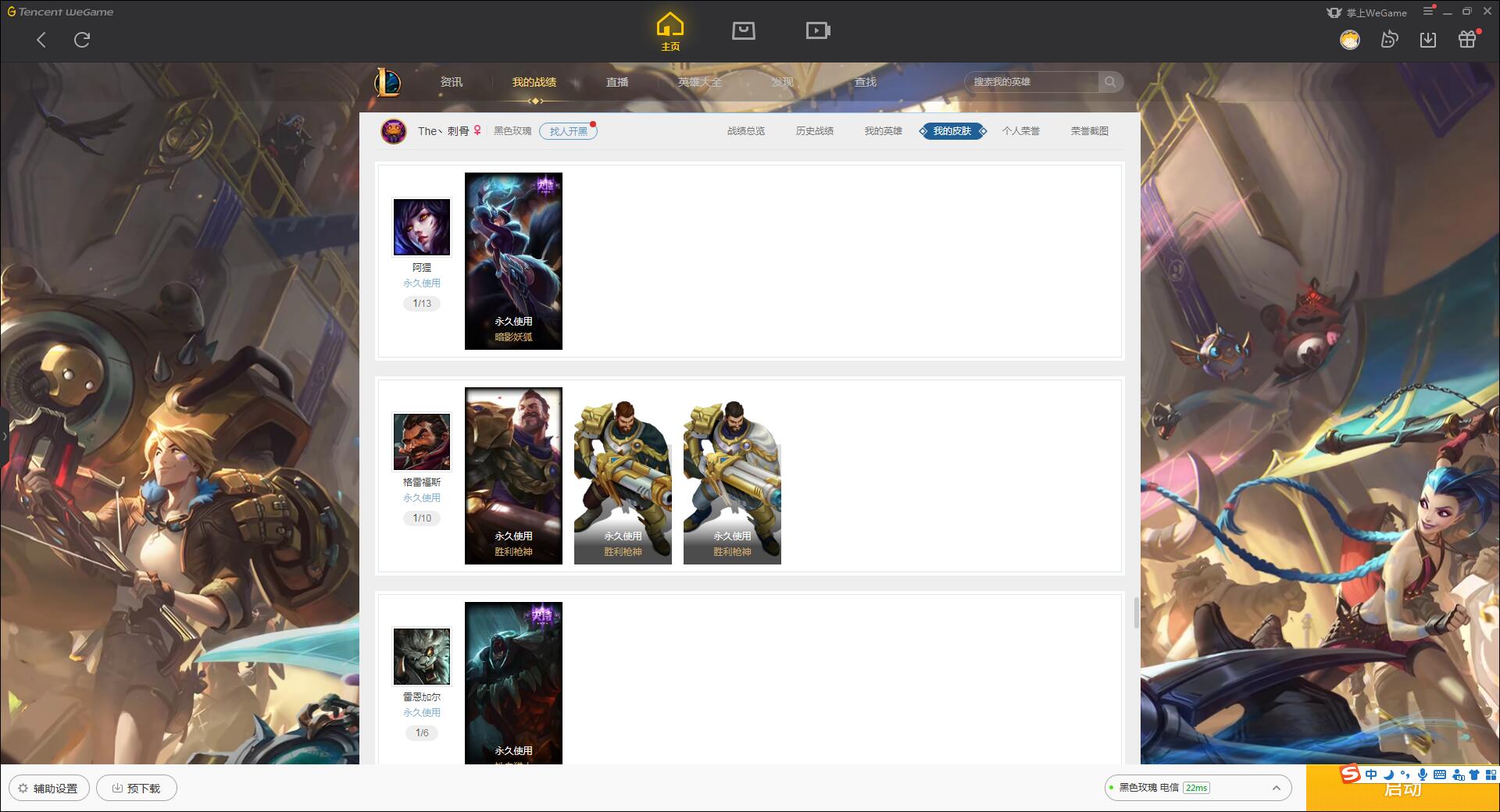1500x812 pixels.
Task: Click the Sogou user account icon
Action: pyautogui.click(x=1458, y=775)
